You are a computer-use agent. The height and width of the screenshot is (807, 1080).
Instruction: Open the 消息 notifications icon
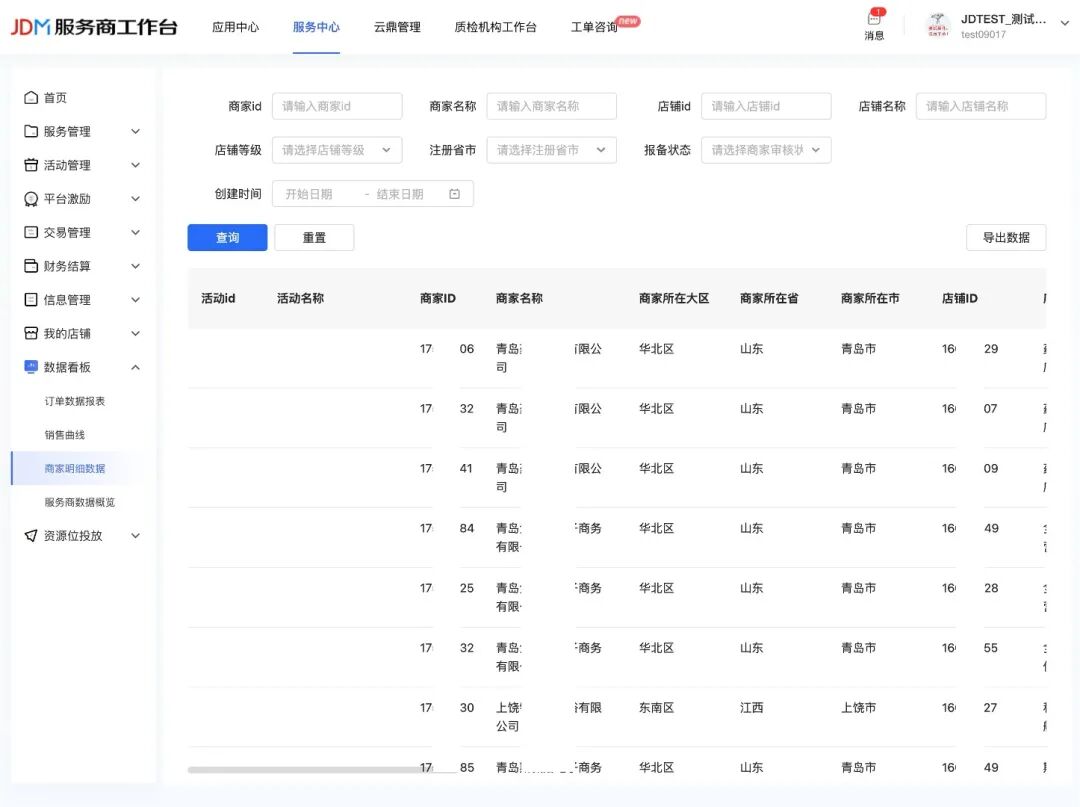(x=874, y=20)
